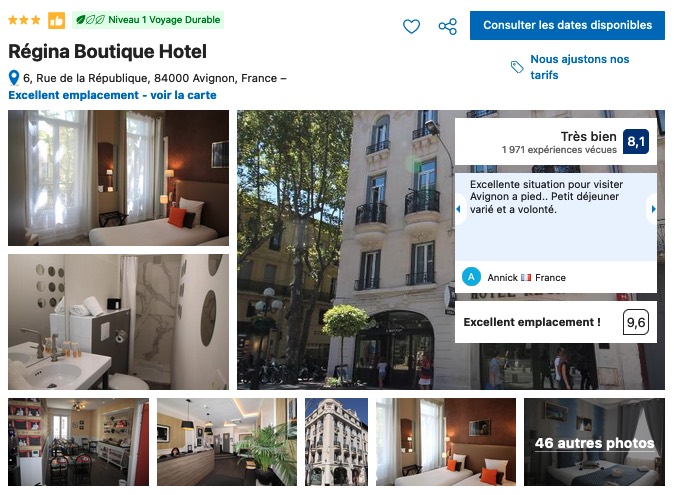Image resolution: width=674 pixels, height=495 pixels.
Task: Click the price tag icon
Action: pos(517,67)
